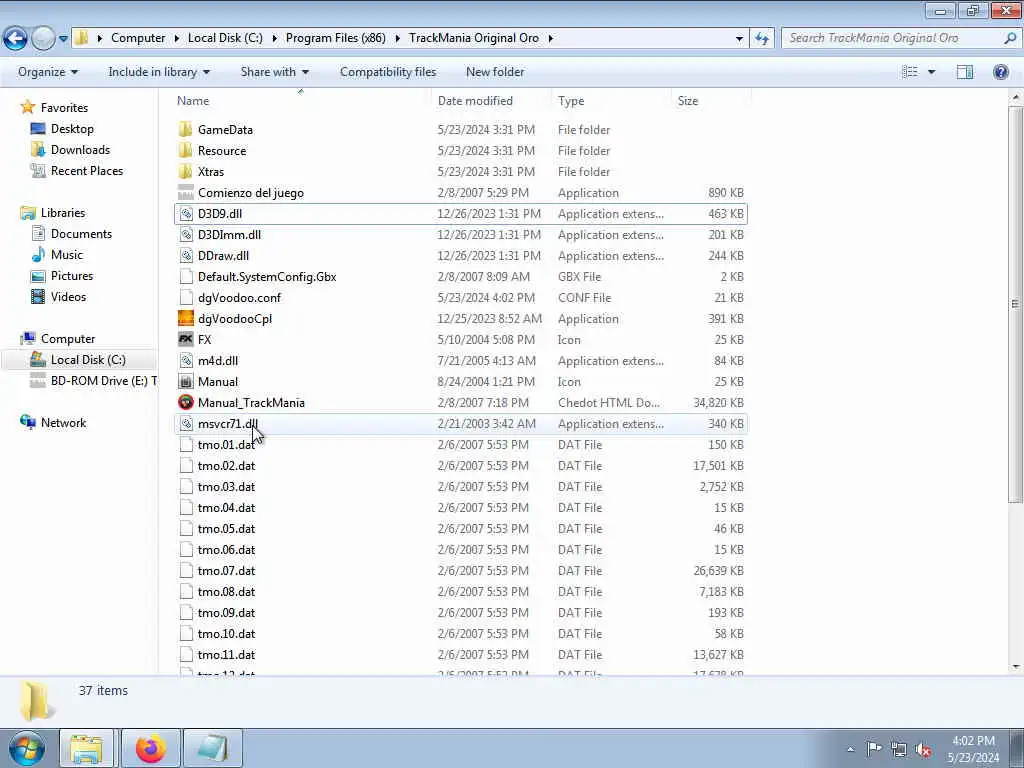The height and width of the screenshot is (768, 1024).
Task: Open BD-ROM Drive (E:) in navigation pane
Action: tap(93, 381)
